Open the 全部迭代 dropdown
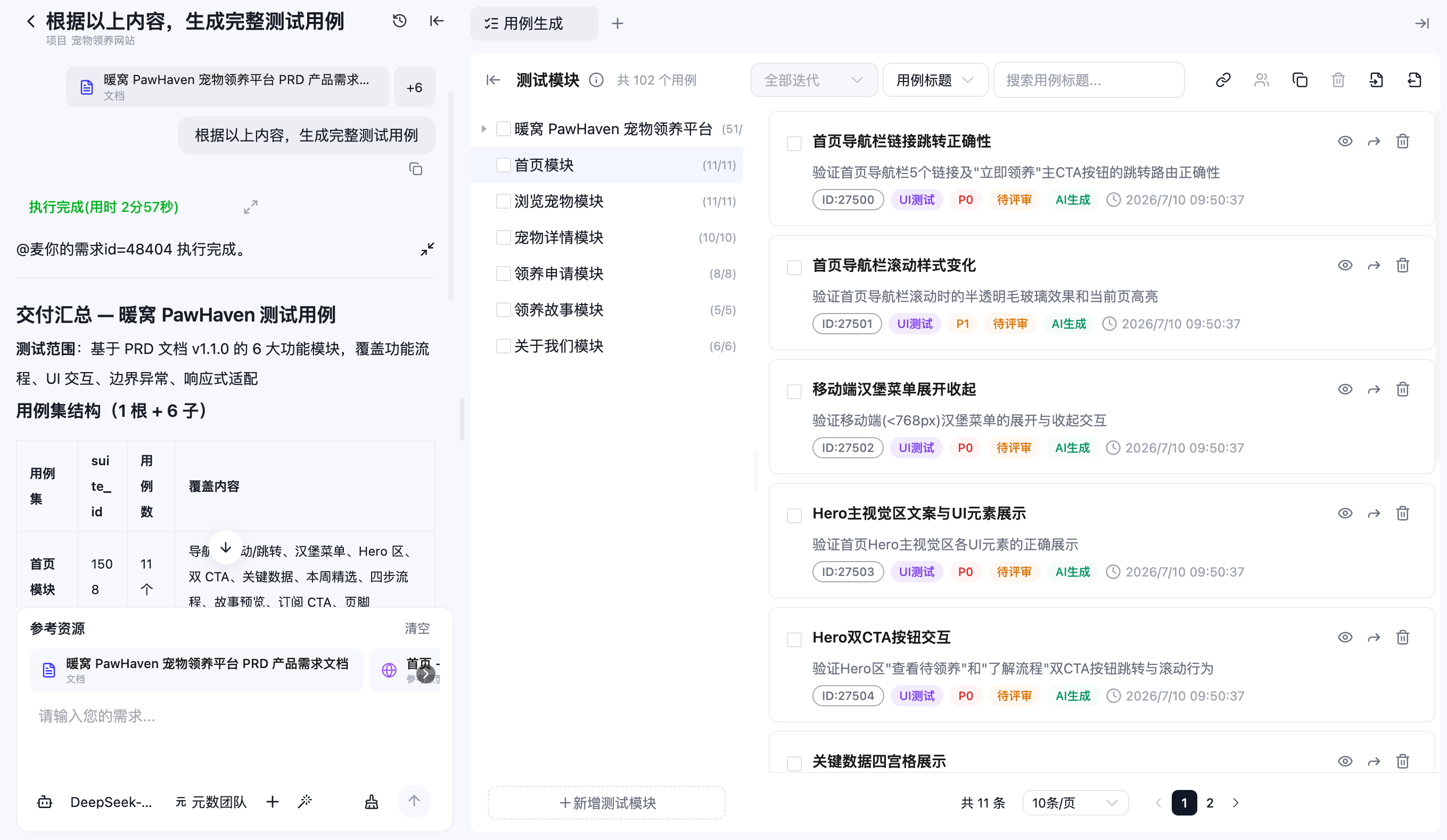1447x840 pixels. pyautogui.click(x=813, y=80)
